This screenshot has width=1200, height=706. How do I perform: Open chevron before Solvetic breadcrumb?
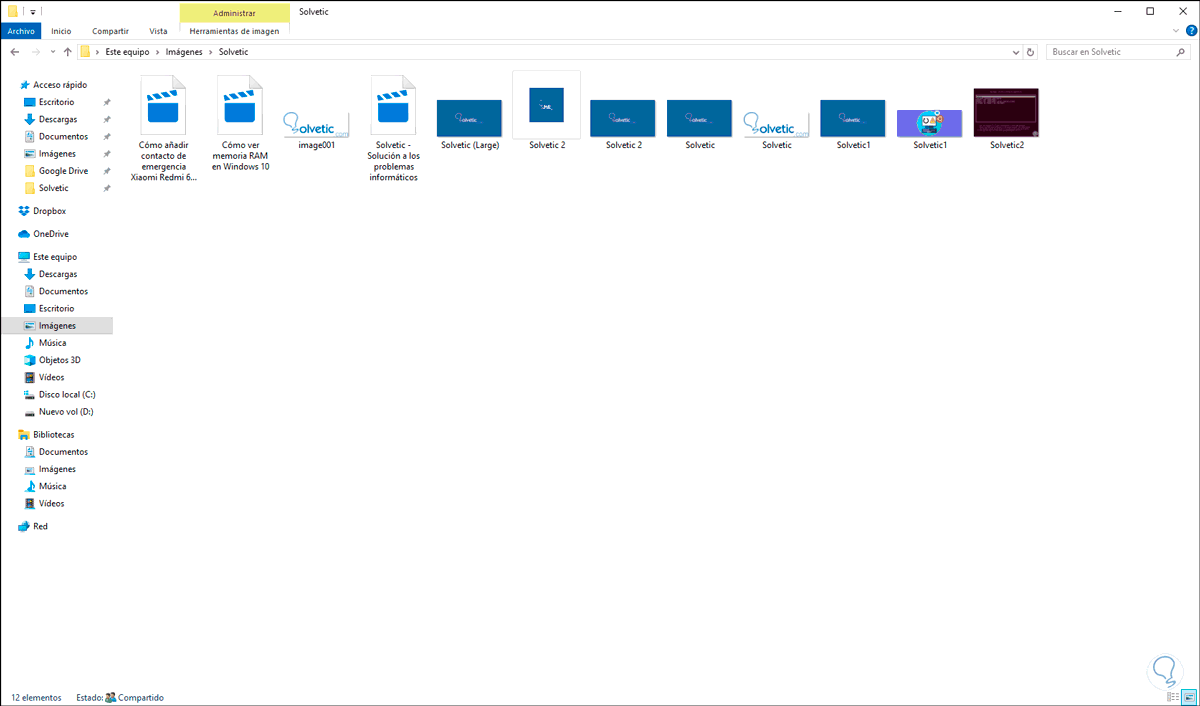point(211,51)
